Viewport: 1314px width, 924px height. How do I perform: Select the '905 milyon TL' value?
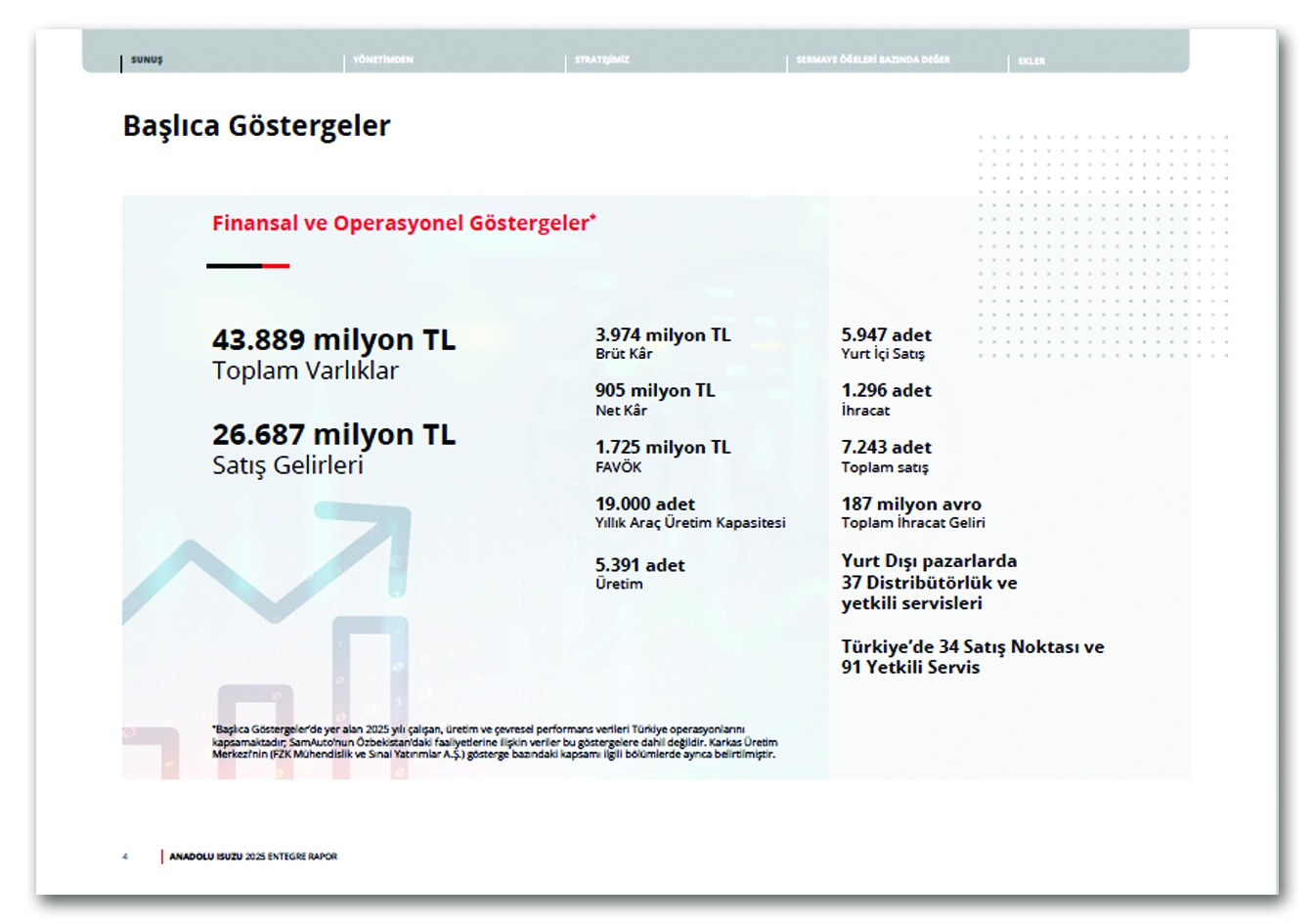tap(655, 390)
